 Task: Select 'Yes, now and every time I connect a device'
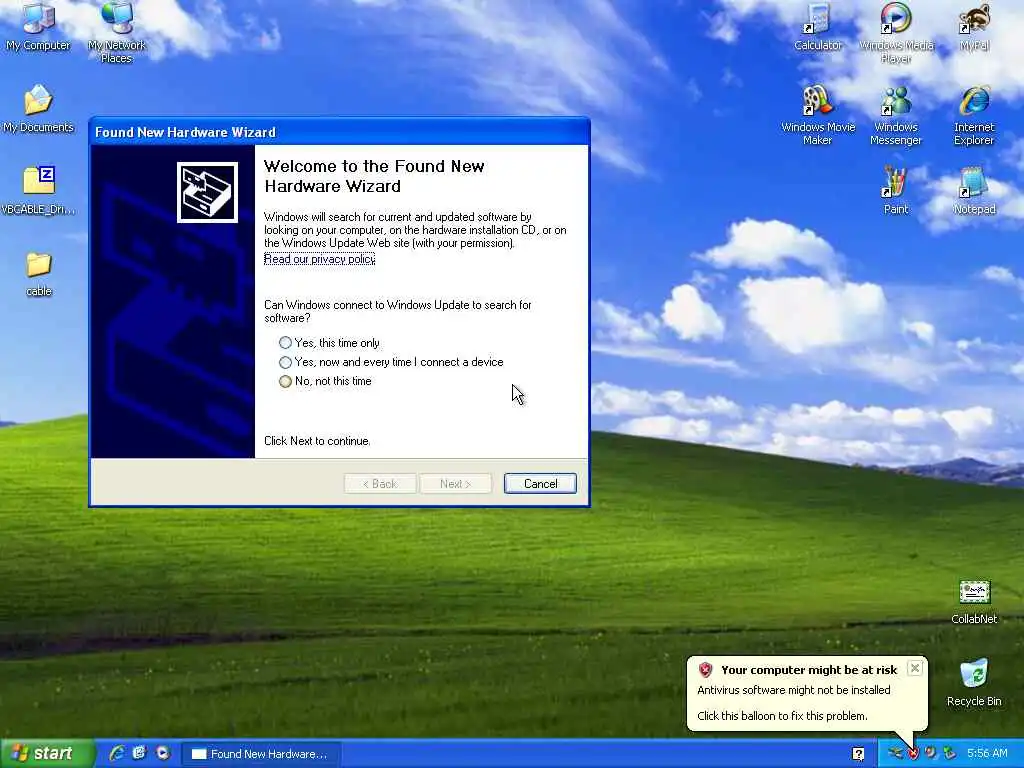391,362
